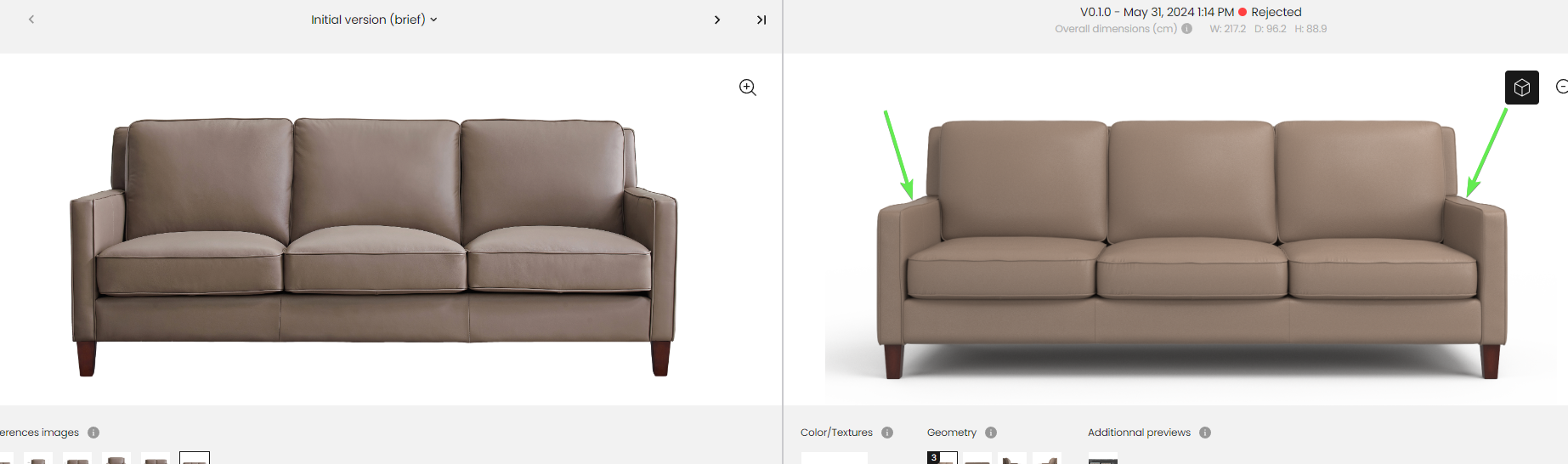
Task: Select the white Color/Textures swatch
Action: pyautogui.click(x=835, y=458)
